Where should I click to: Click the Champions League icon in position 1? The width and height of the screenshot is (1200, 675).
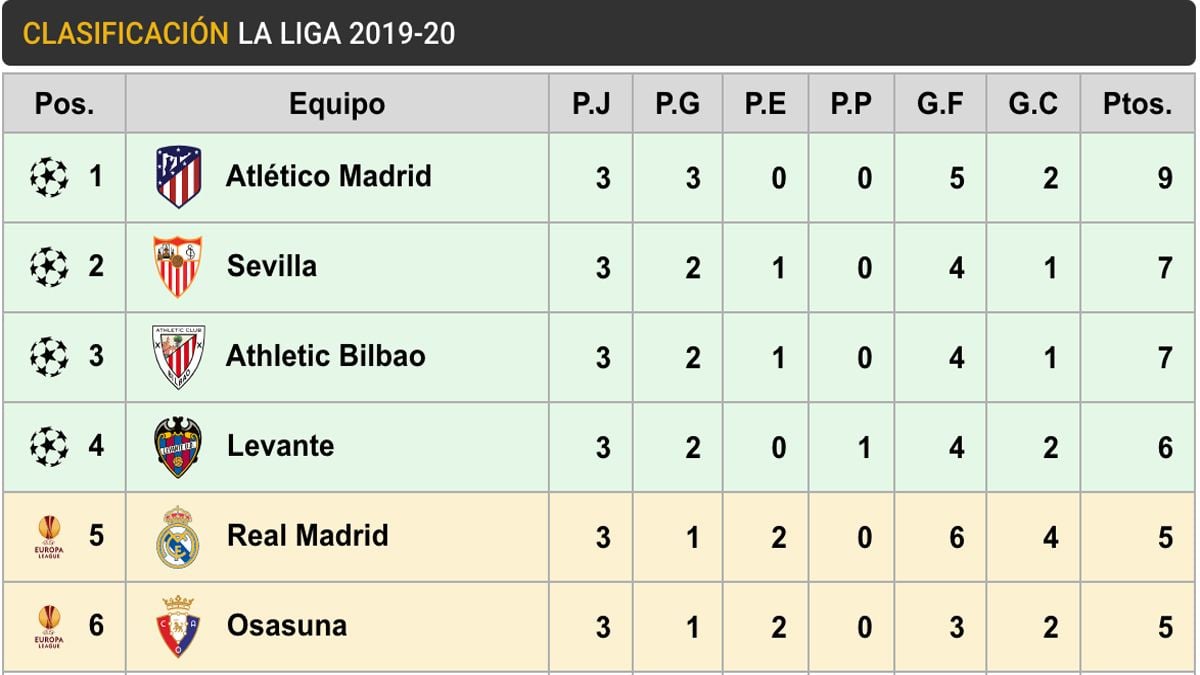tap(49, 177)
